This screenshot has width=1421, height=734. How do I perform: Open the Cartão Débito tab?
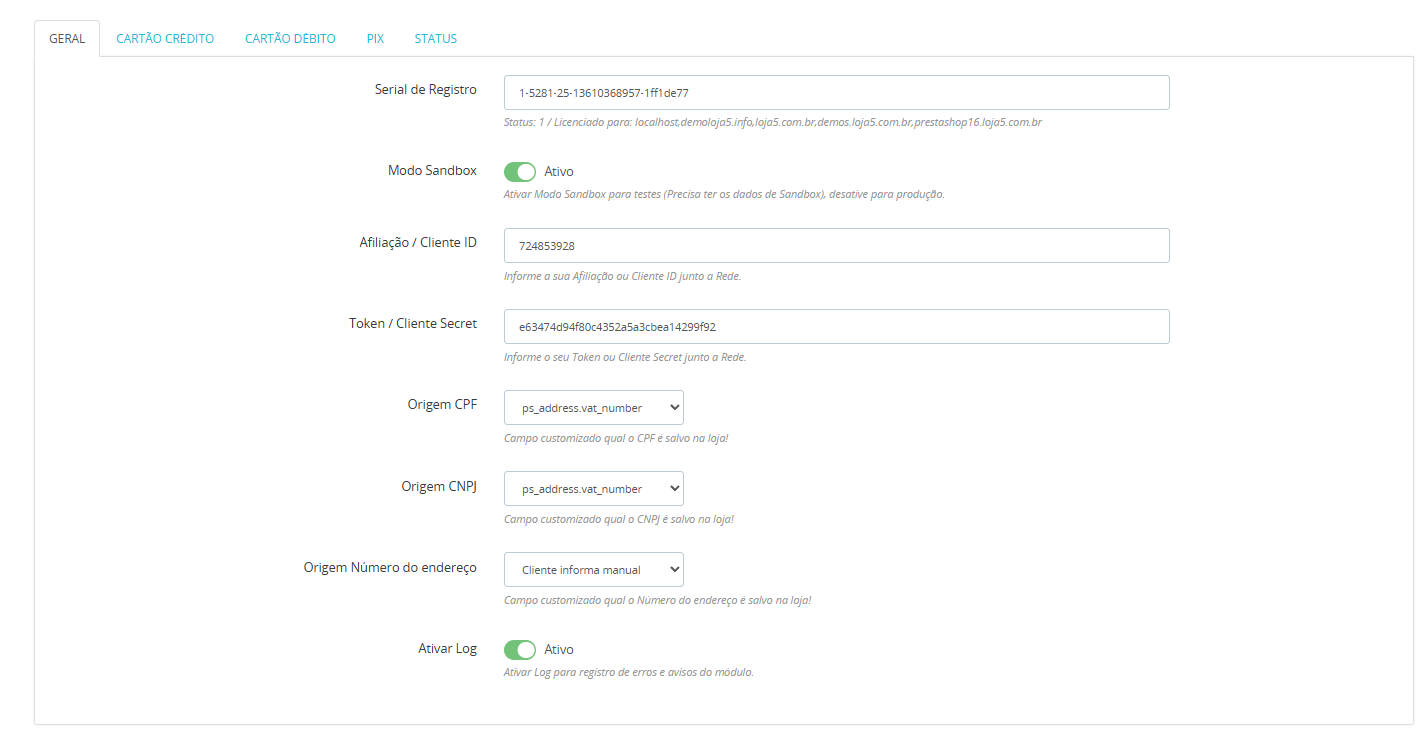(x=290, y=39)
